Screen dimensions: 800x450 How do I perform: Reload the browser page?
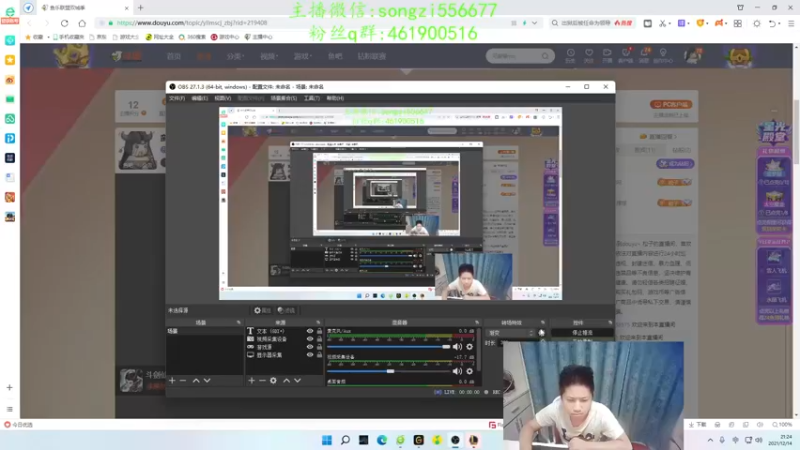click(x=64, y=23)
